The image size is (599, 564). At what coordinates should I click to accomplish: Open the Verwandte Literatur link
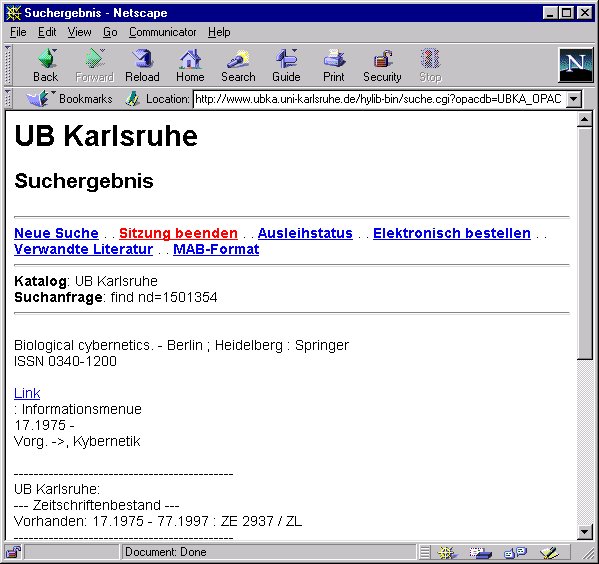point(83,249)
